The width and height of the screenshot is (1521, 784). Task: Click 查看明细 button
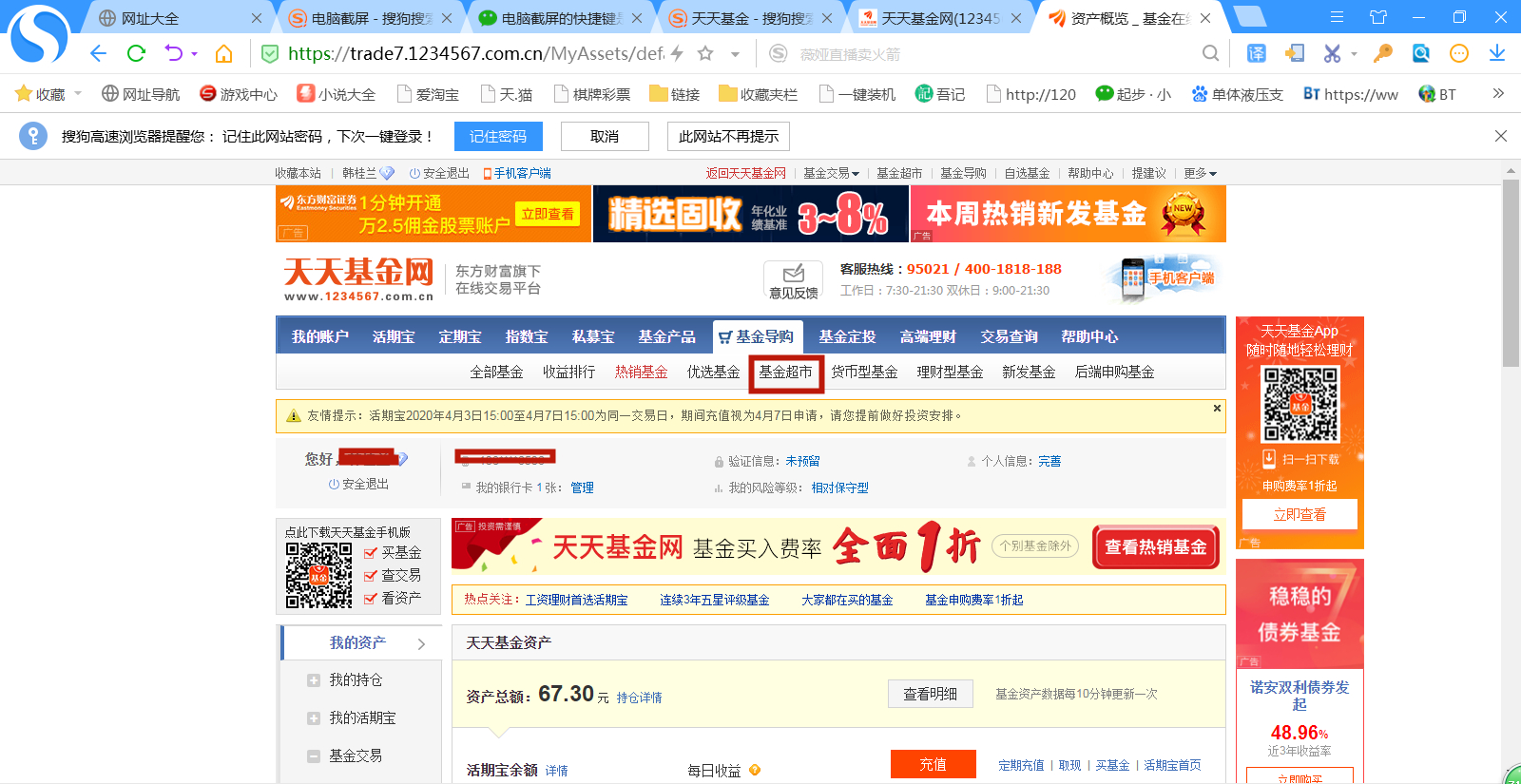click(x=931, y=694)
